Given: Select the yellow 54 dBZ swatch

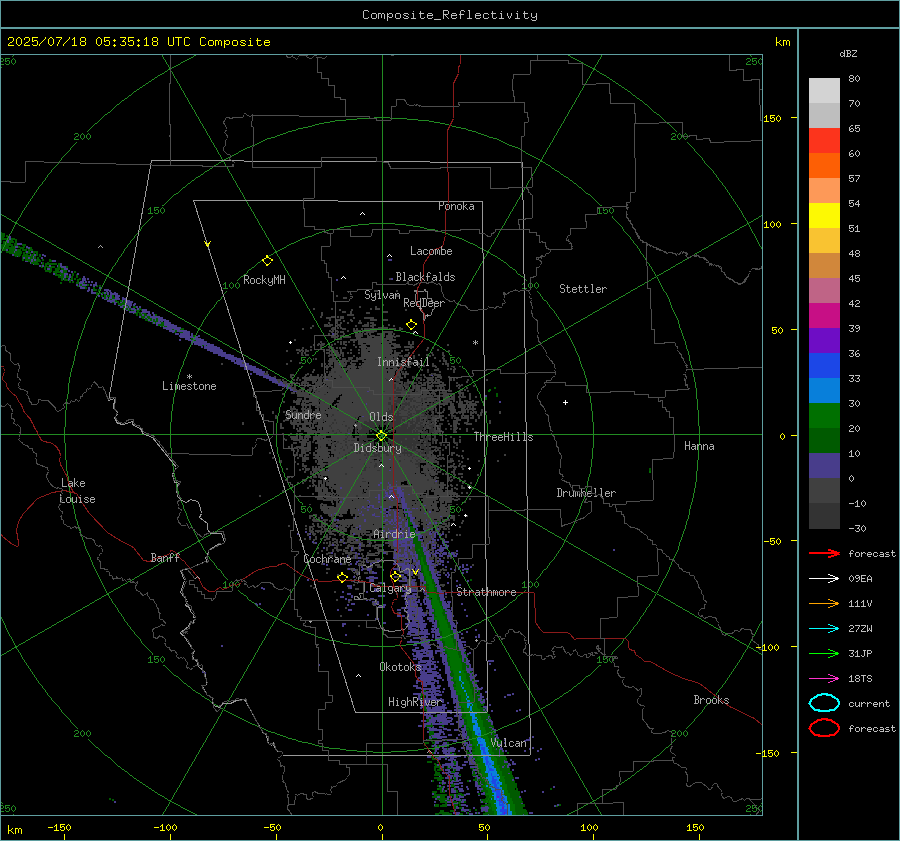Looking at the screenshot, I should 824,215.
